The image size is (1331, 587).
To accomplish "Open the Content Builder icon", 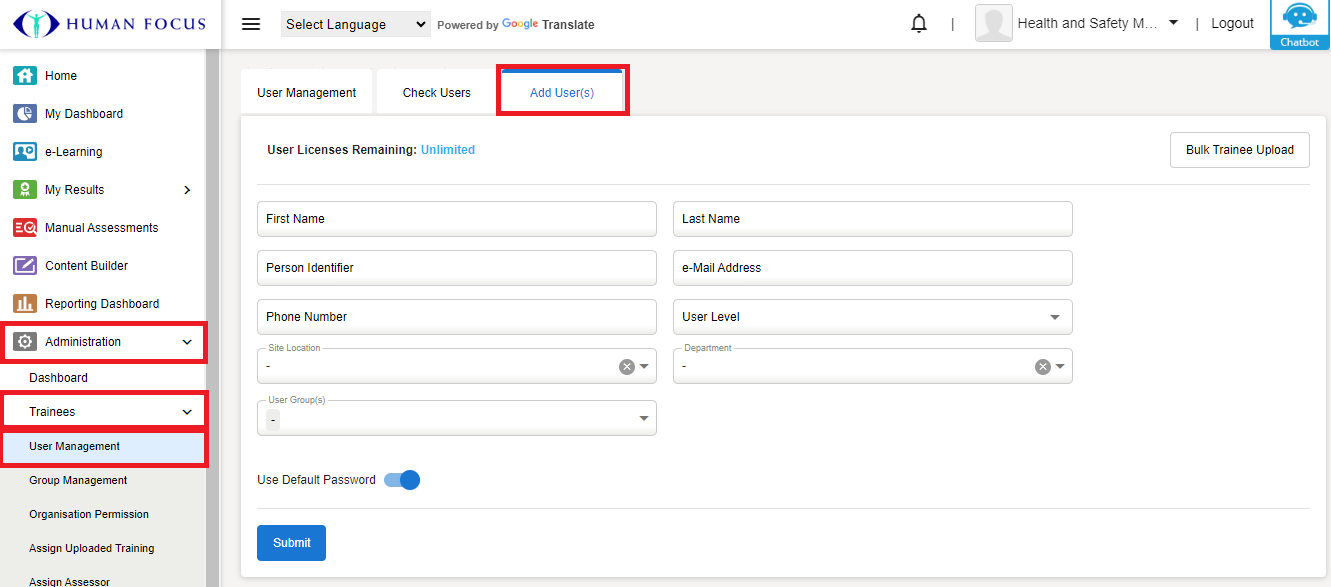I will 25,266.
